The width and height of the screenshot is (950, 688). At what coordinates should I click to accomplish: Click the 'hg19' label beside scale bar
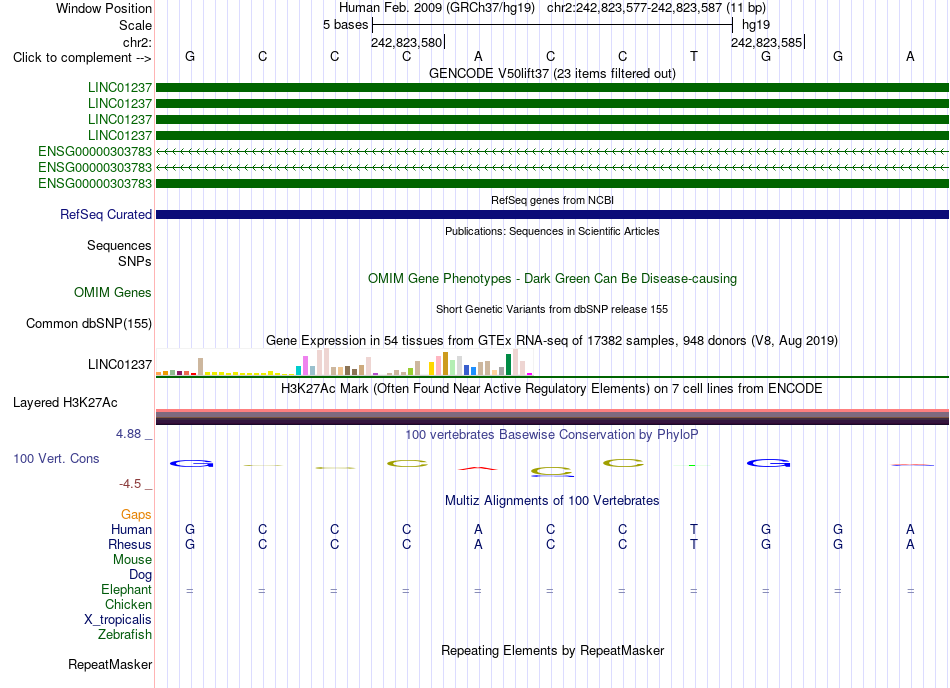(756, 25)
